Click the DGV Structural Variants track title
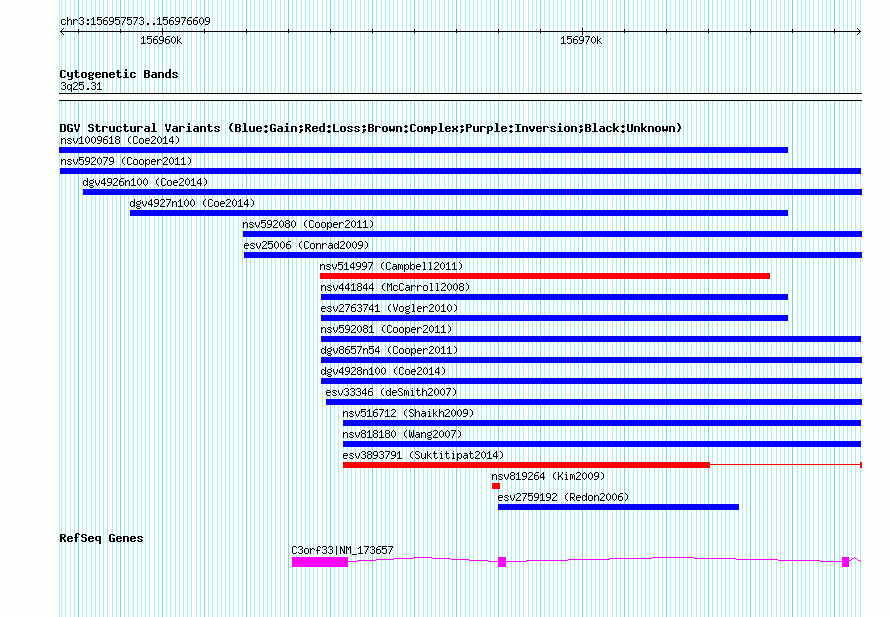 [x=370, y=128]
